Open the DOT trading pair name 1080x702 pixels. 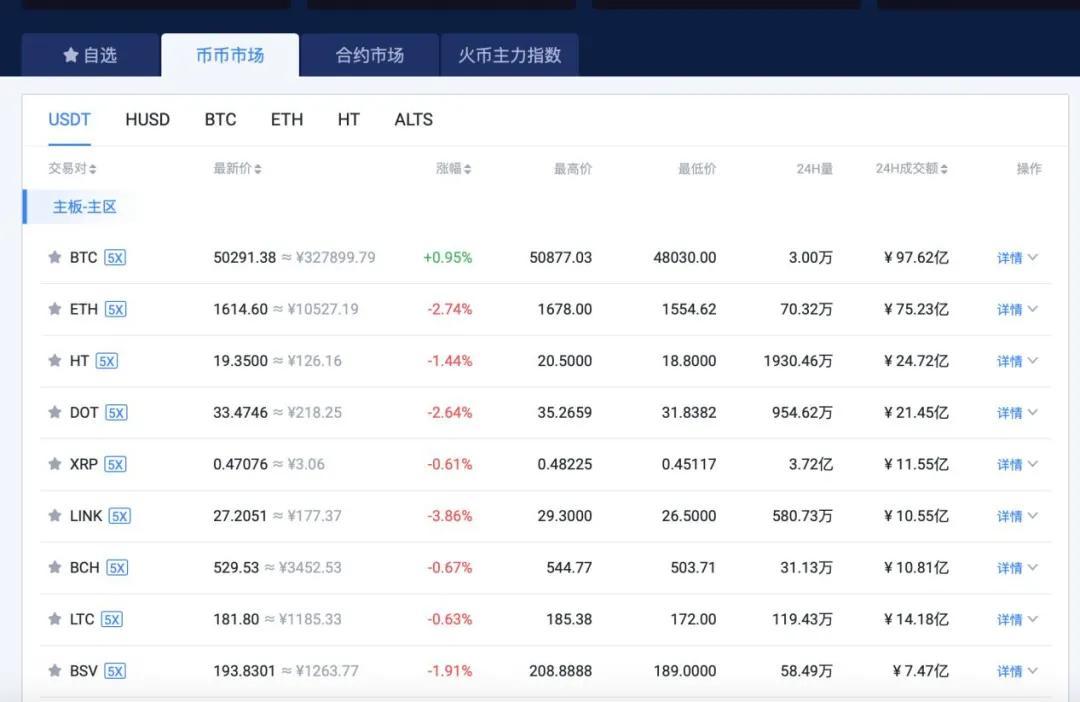point(84,413)
